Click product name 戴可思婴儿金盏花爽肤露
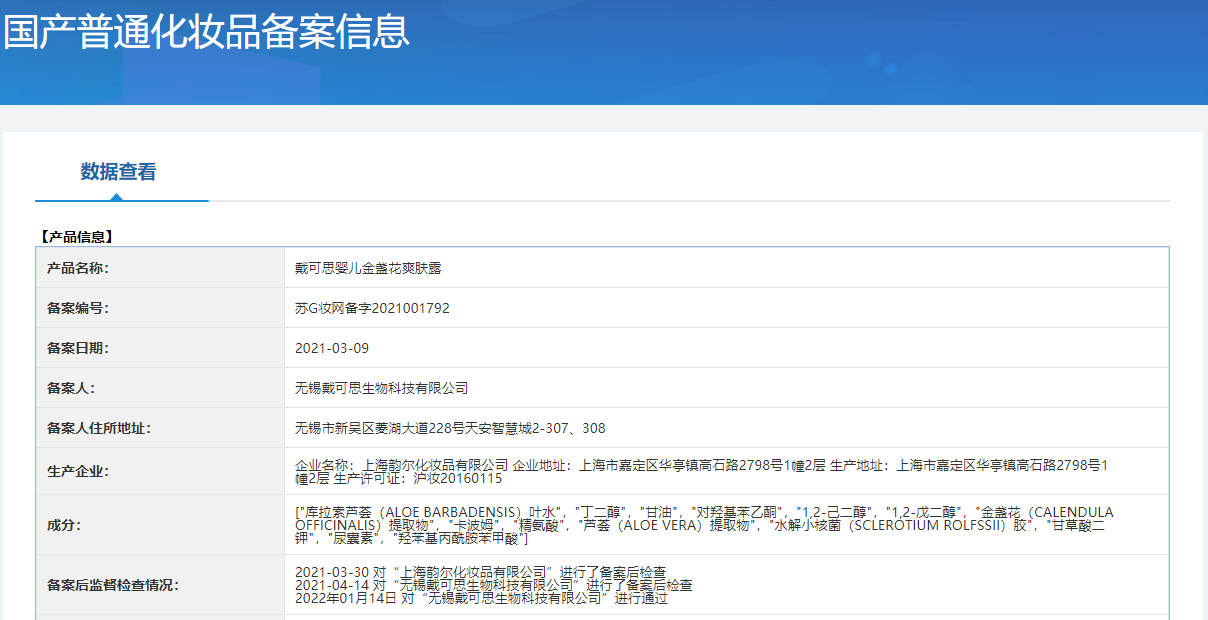Image resolution: width=1208 pixels, height=620 pixels. click(368, 268)
